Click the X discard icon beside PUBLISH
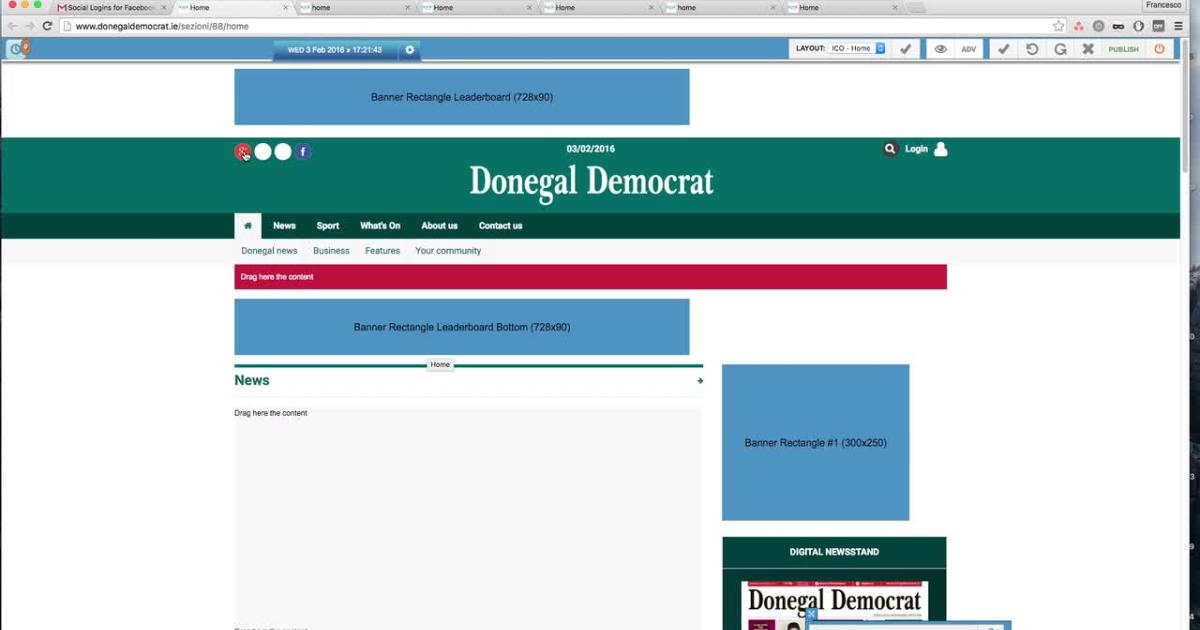The width and height of the screenshot is (1200, 630). pyautogui.click(x=1088, y=49)
